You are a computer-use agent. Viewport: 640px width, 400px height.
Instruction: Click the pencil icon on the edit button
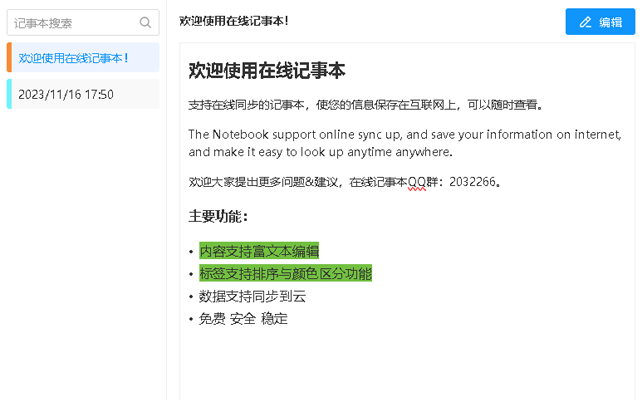[x=586, y=22]
